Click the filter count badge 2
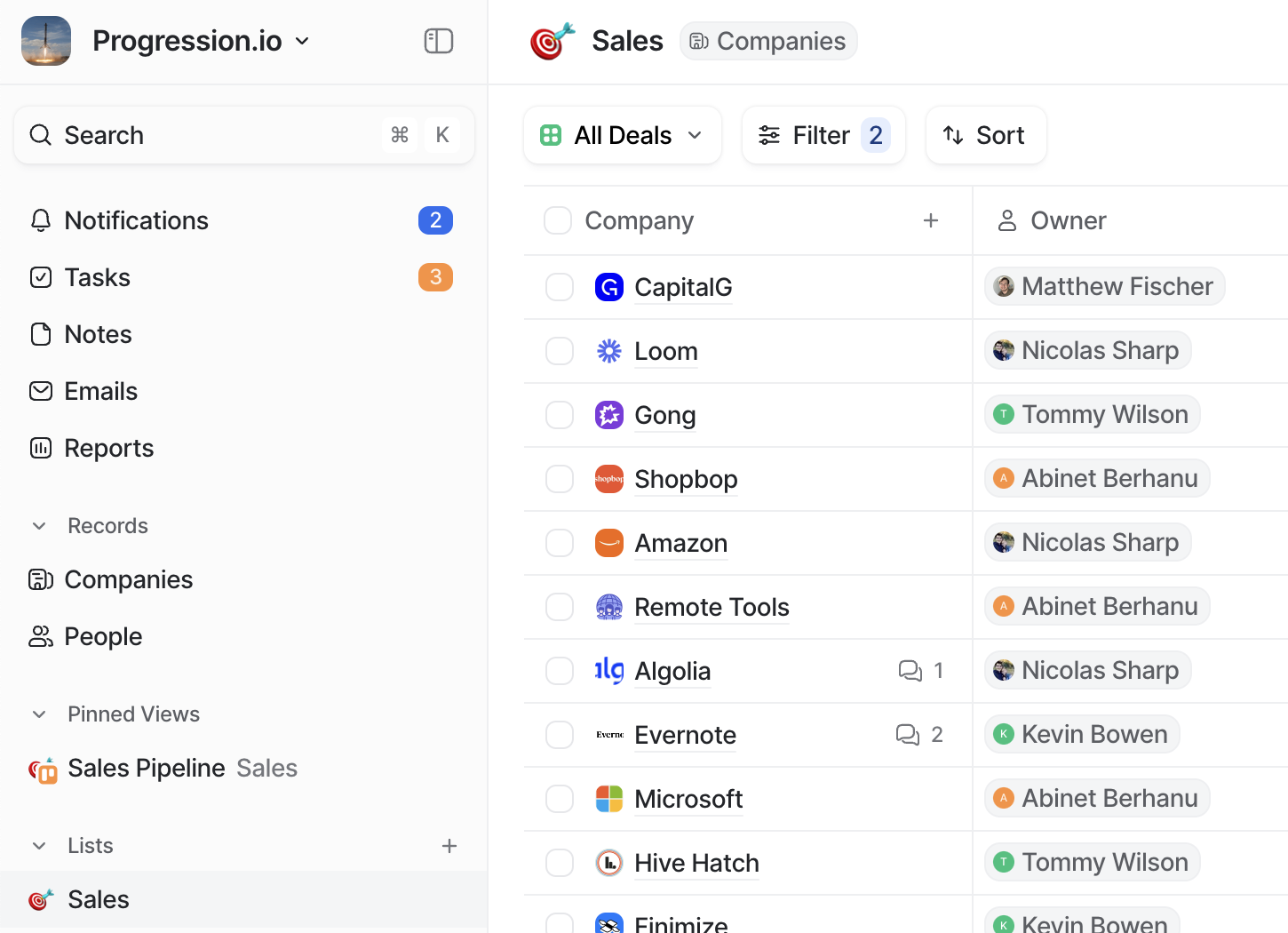The width and height of the screenshot is (1288, 933). 876,135
